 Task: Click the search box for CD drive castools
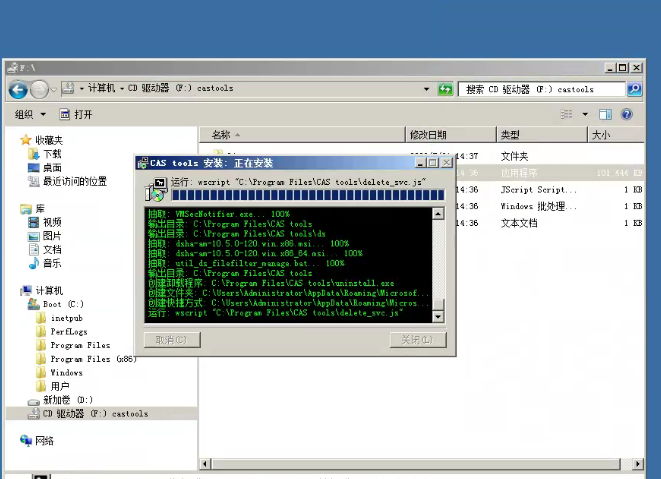(x=541, y=89)
